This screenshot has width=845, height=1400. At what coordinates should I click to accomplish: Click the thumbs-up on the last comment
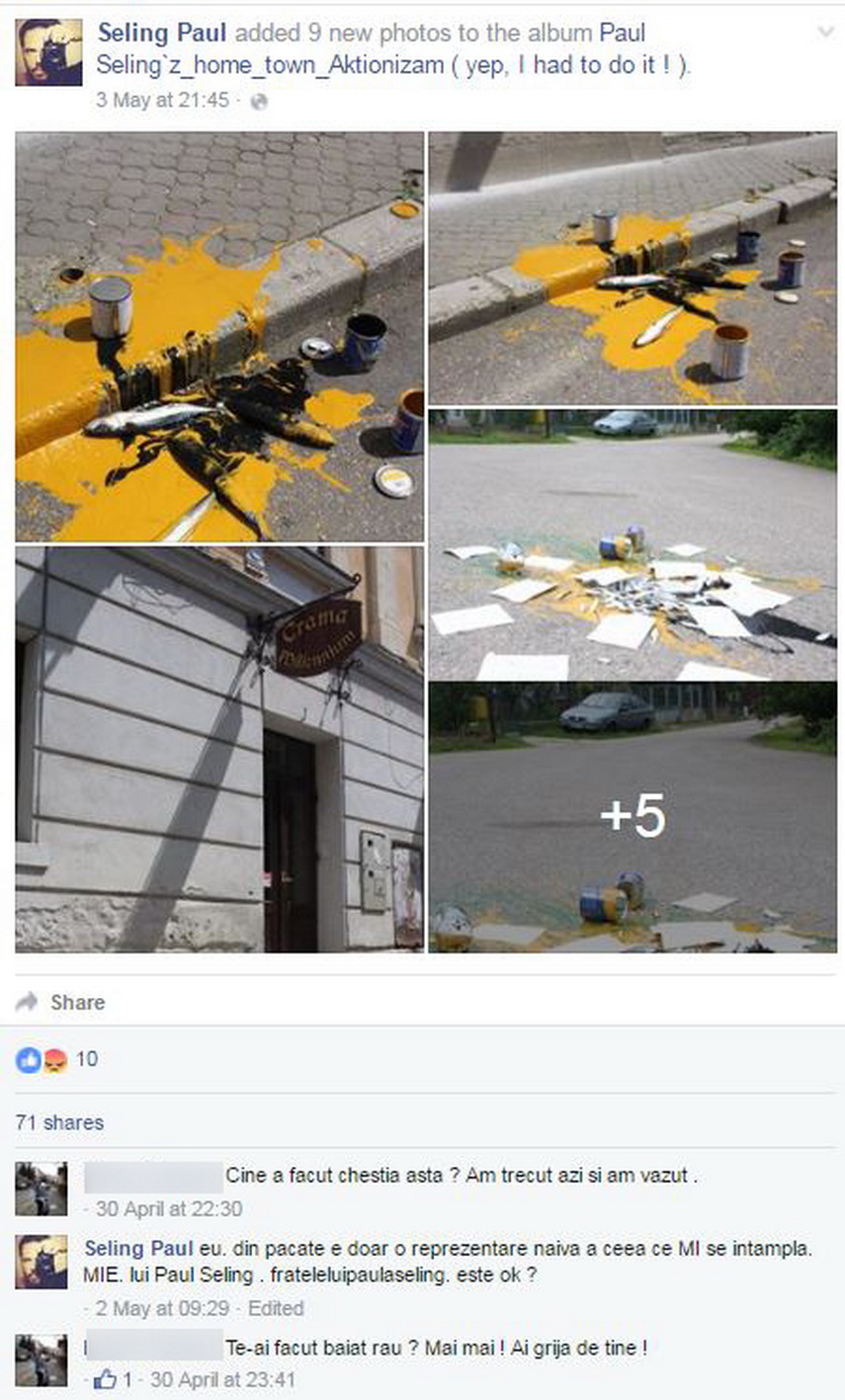click(x=105, y=1379)
